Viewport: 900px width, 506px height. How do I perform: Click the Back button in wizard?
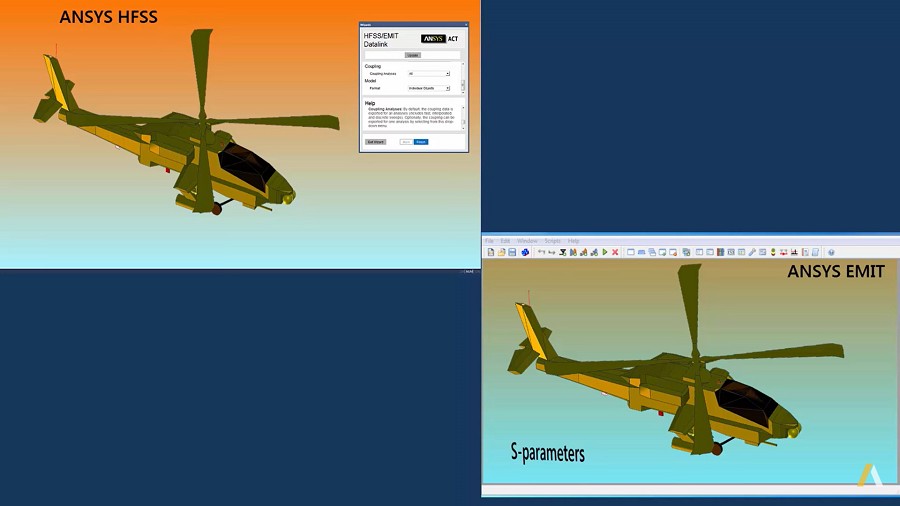(406, 142)
